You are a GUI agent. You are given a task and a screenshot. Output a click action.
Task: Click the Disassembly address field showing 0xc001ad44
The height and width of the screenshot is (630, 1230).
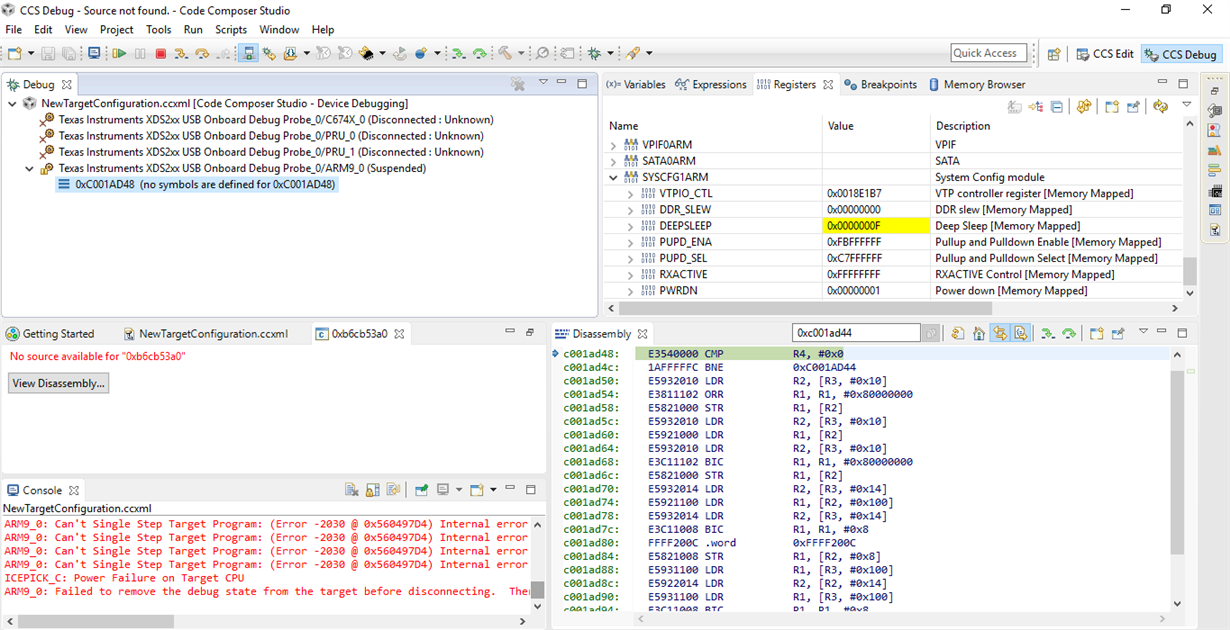tap(856, 333)
